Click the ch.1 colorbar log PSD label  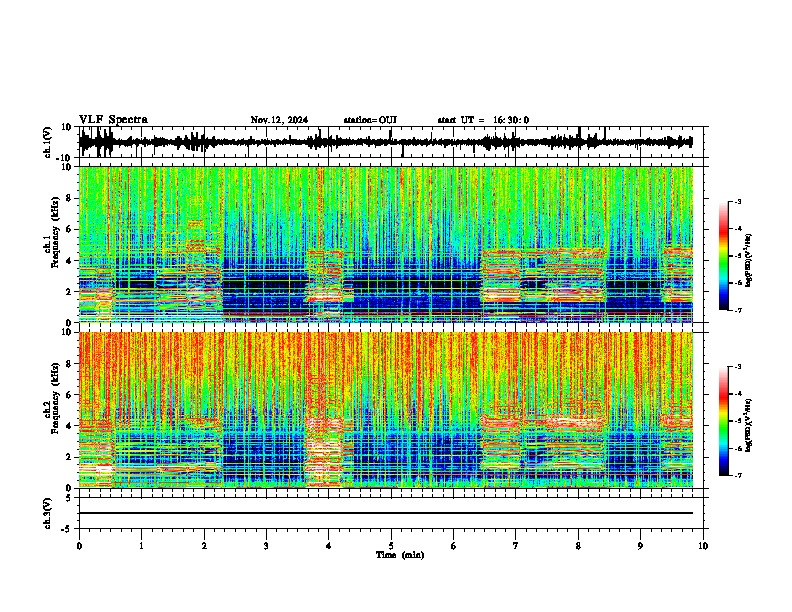click(748, 260)
